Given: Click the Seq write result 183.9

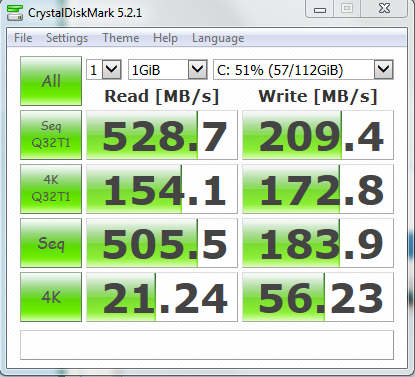Looking at the screenshot, I should coord(318,243).
